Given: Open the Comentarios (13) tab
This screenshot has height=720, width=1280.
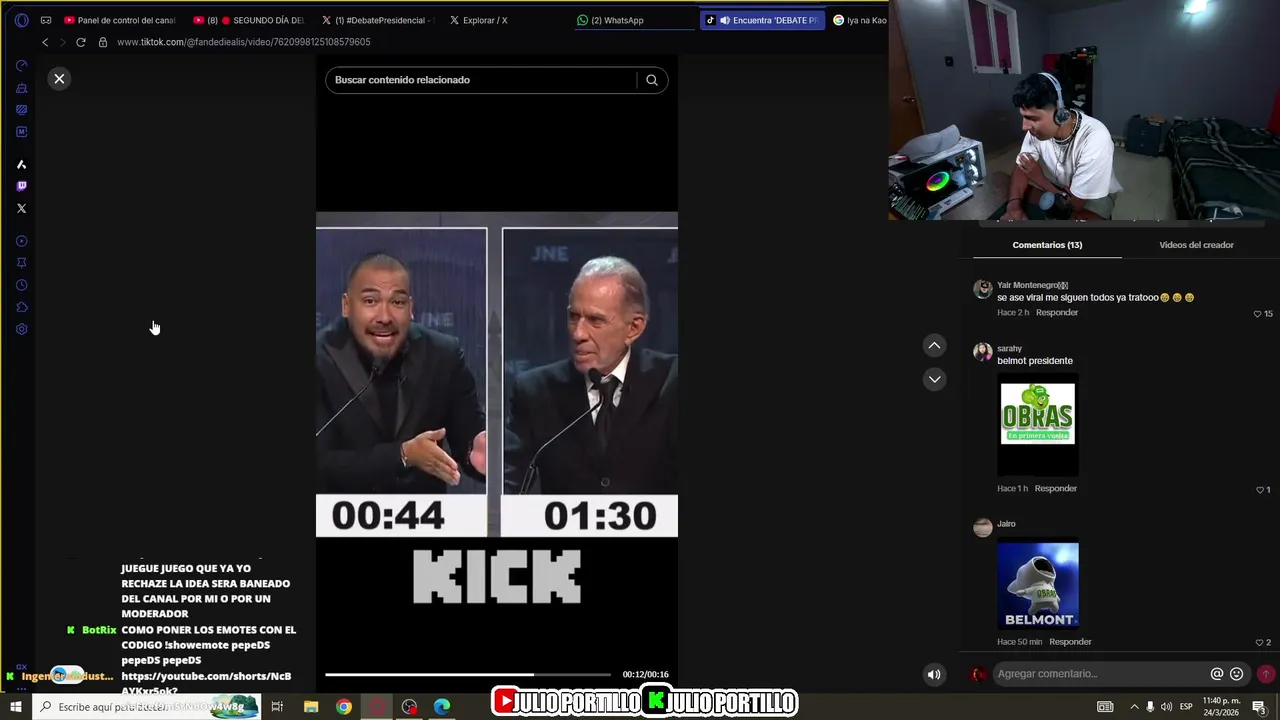Looking at the screenshot, I should [x=1047, y=245].
